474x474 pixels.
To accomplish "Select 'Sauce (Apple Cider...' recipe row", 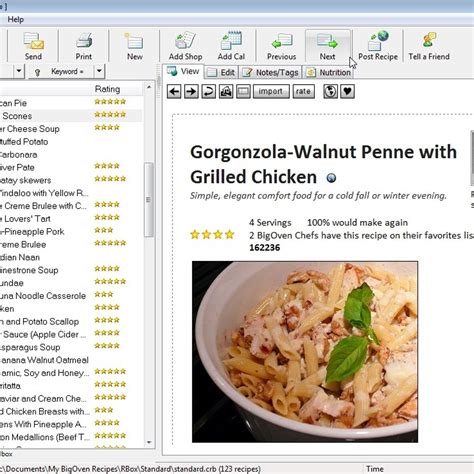I will [72, 334].
